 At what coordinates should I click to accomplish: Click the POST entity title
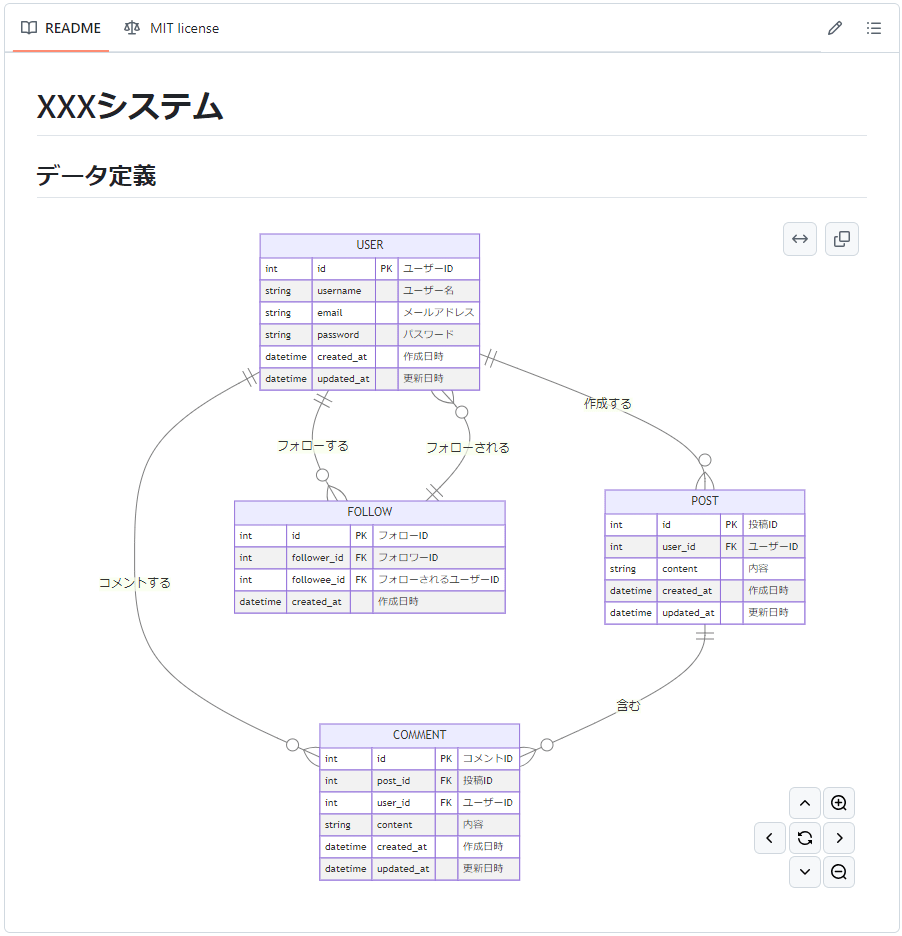[704, 501]
